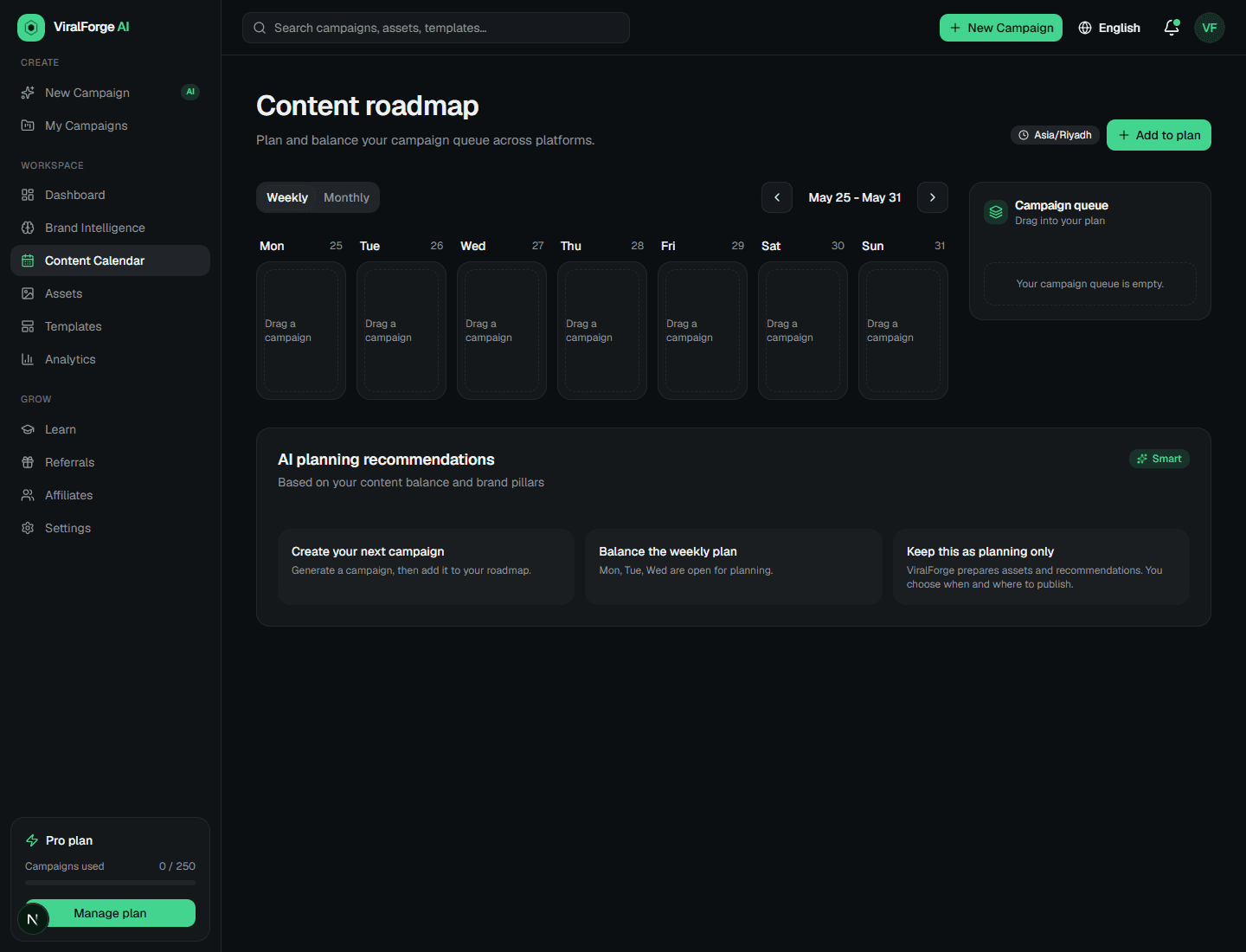Image resolution: width=1246 pixels, height=952 pixels.
Task: Click the Affiliates people icon
Action: pyautogui.click(x=28, y=495)
